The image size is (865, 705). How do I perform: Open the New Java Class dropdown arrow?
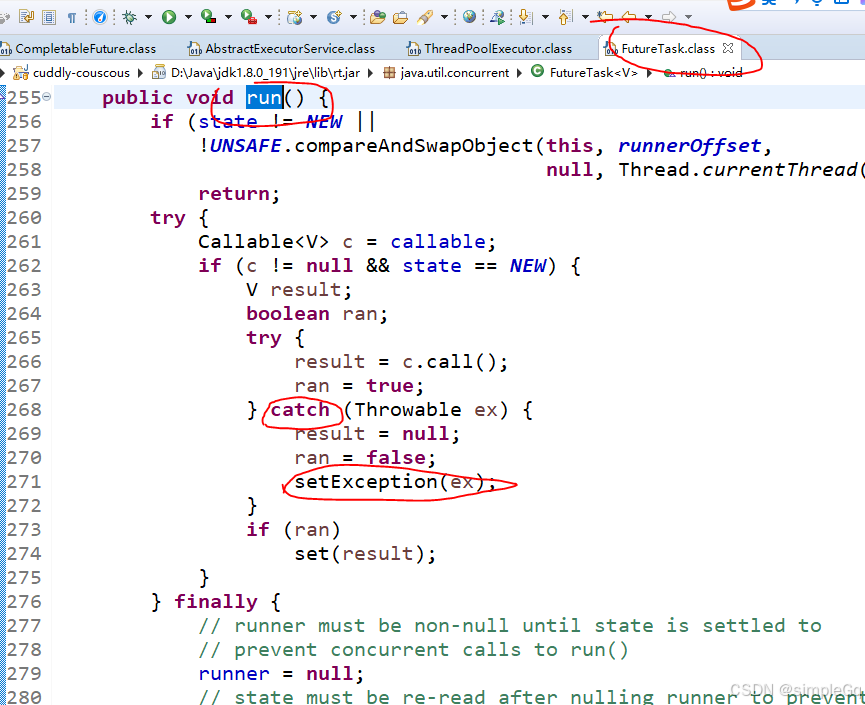pos(354,17)
